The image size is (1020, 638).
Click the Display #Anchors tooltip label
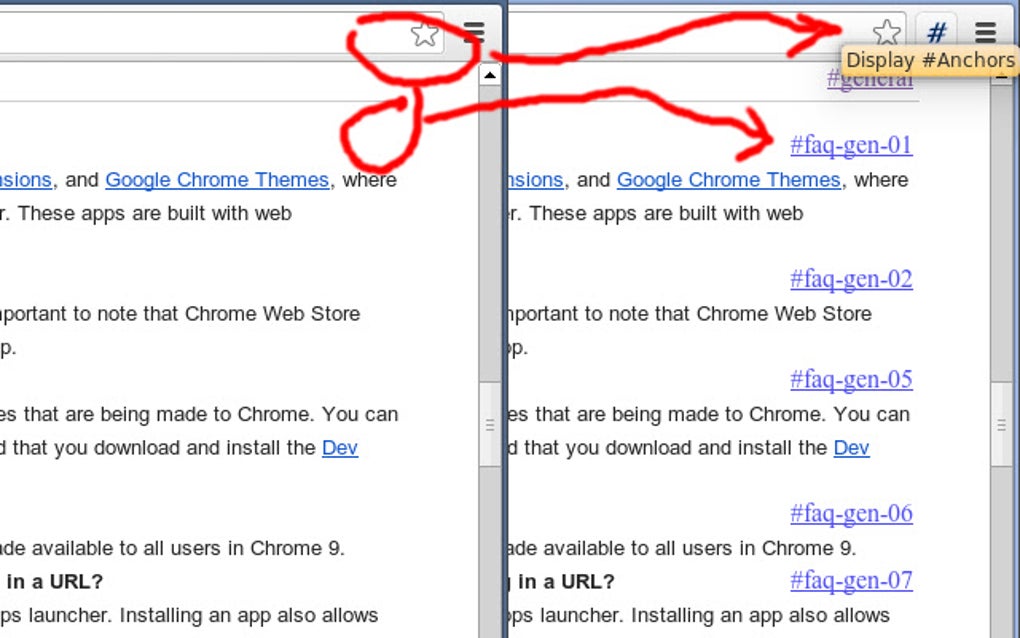[930, 60]
